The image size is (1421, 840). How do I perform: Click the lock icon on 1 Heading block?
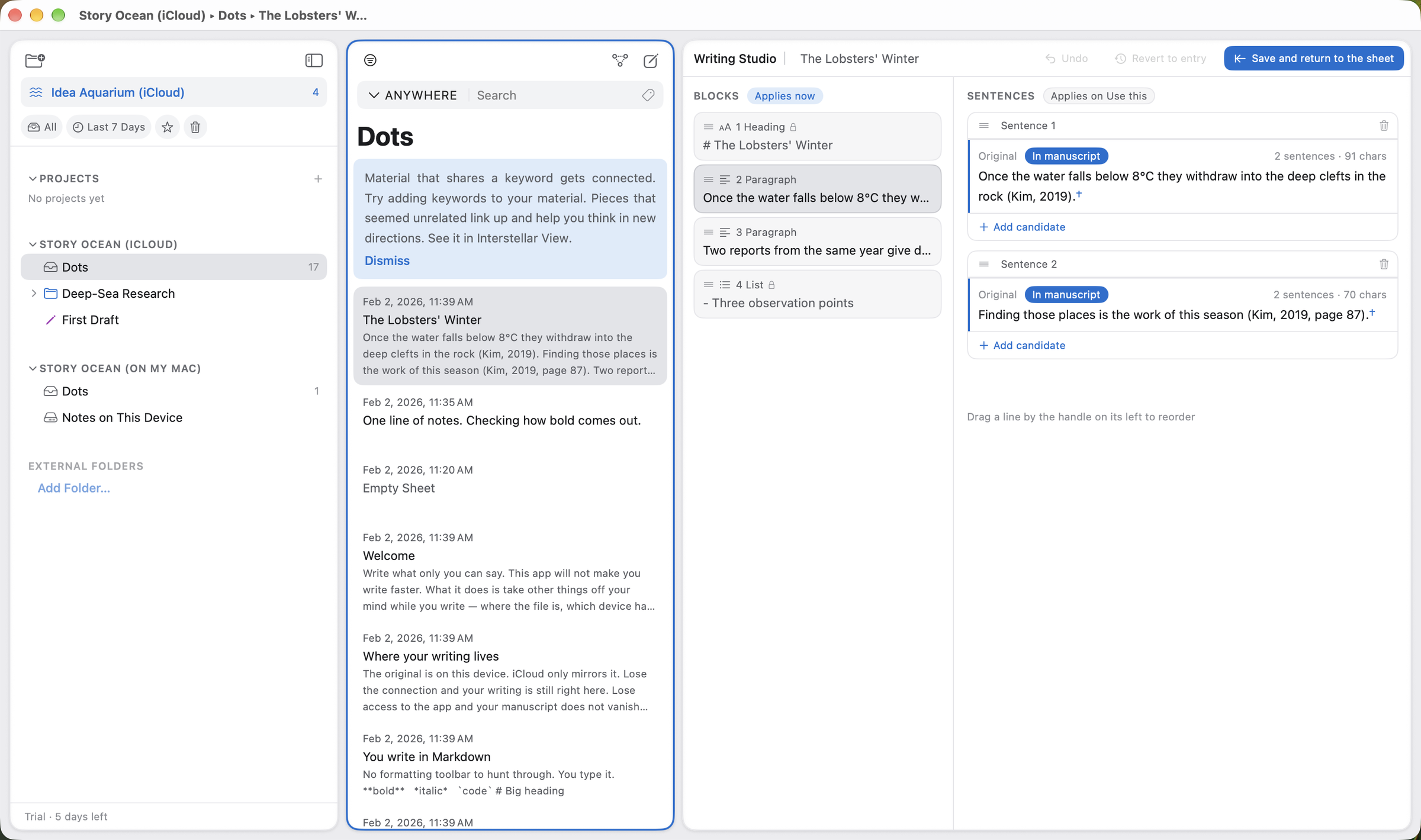pos(793,127)
